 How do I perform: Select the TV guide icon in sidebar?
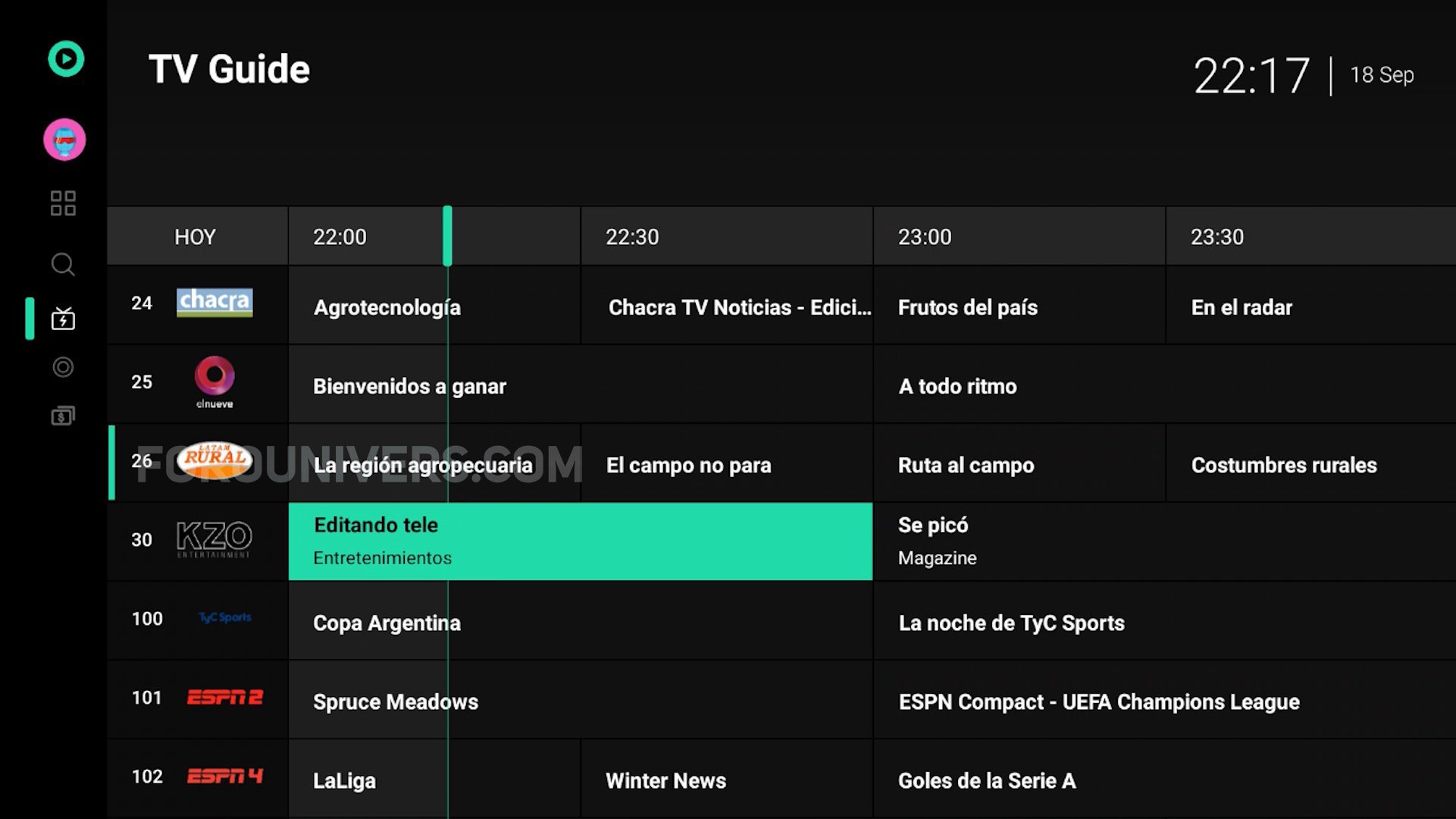pos(63,319)
